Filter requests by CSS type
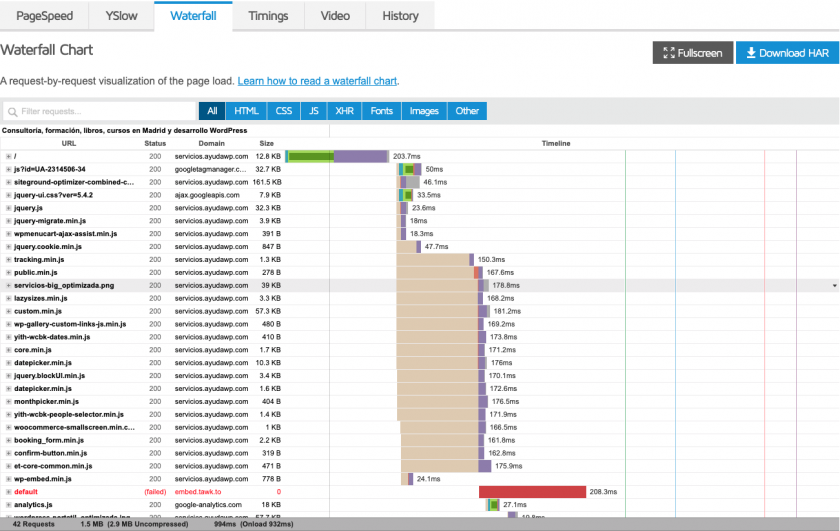 click(x=284, y=111)
